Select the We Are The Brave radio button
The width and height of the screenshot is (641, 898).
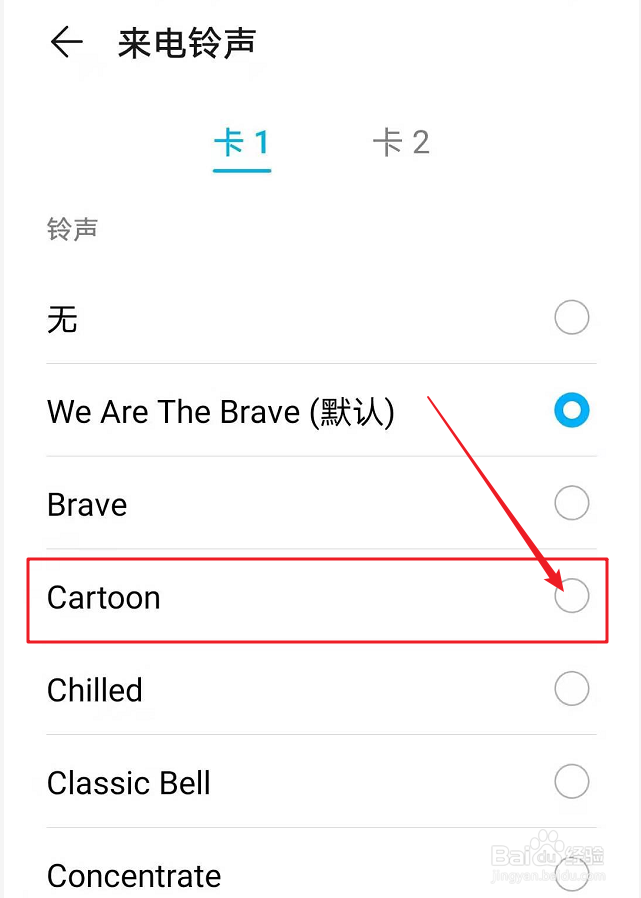[572, 410]
